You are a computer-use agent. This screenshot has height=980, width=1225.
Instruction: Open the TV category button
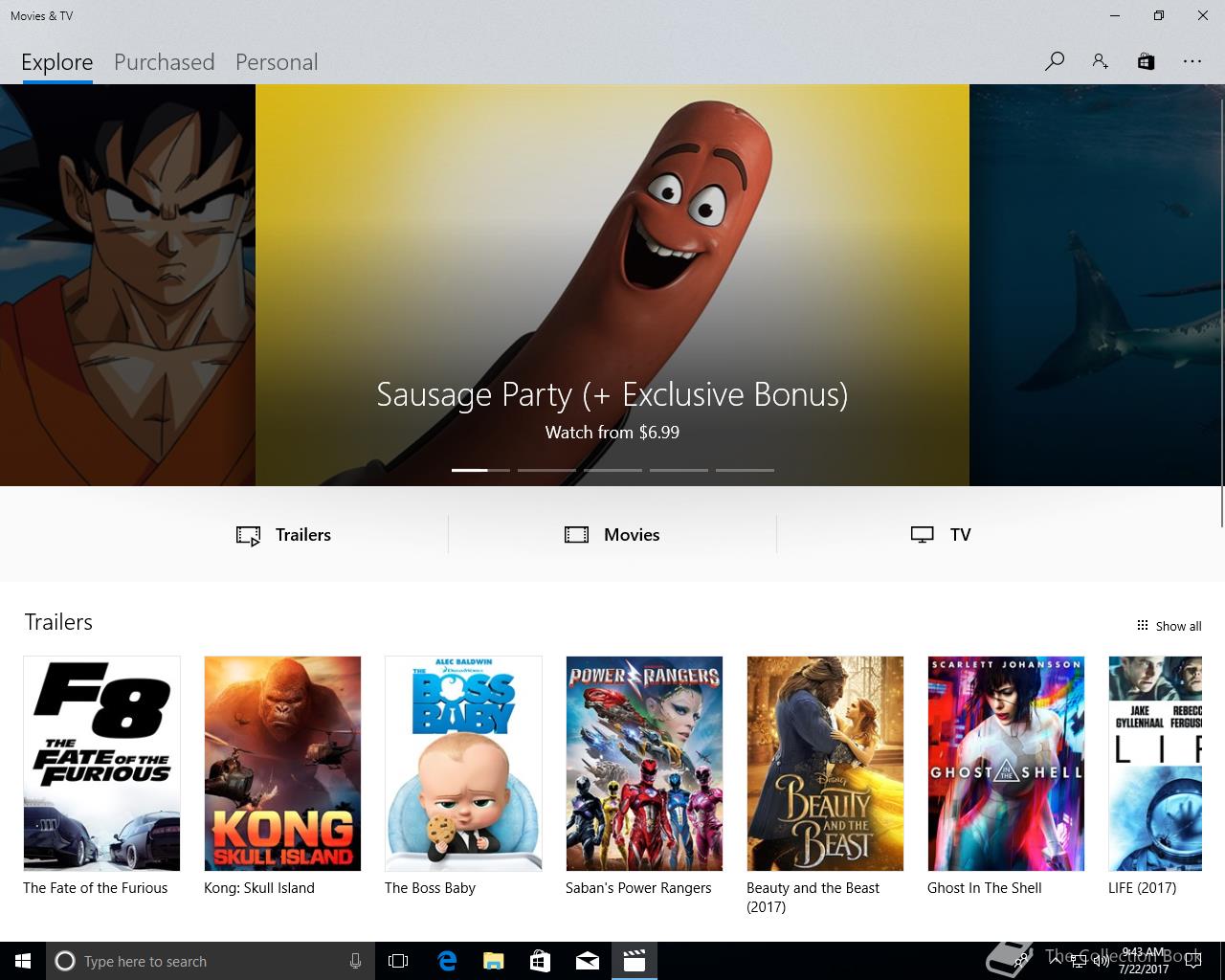pos(941,535)
